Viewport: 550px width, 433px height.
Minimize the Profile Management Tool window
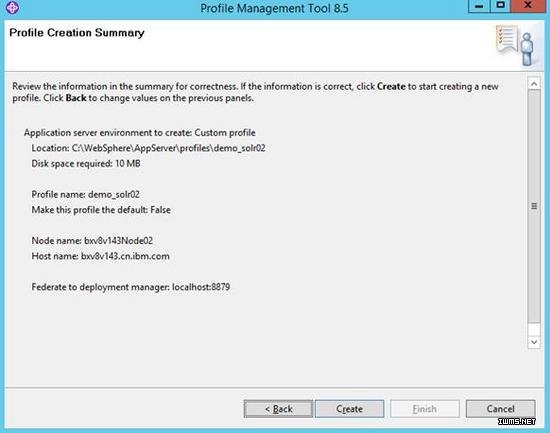point(479,6)
